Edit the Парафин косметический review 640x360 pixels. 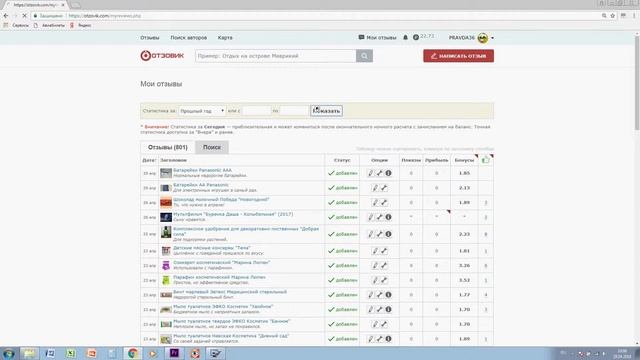click(x=375, y=280)
